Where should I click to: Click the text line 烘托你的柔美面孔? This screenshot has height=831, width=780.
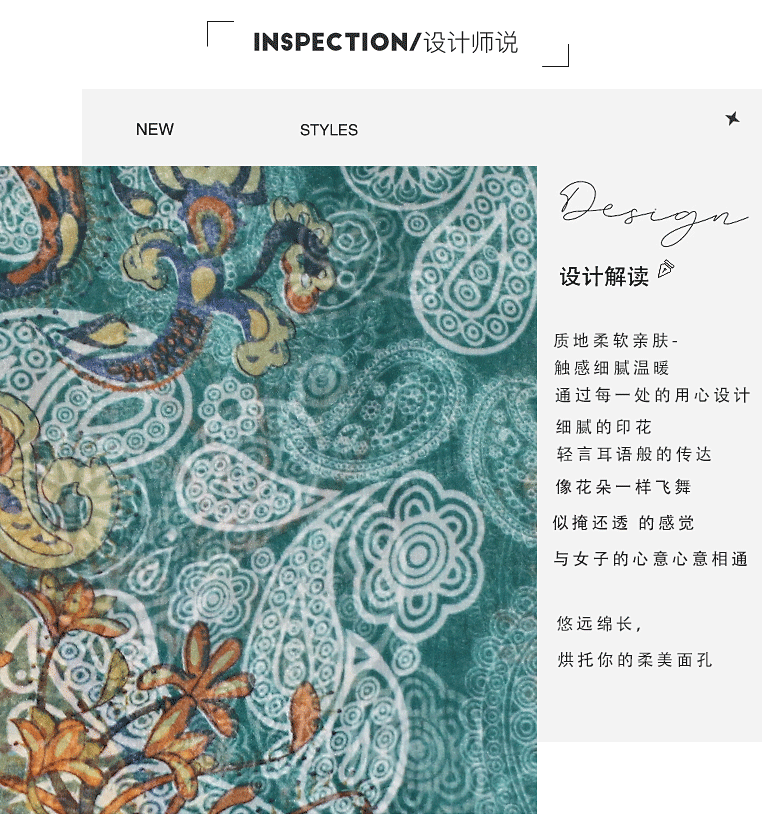click(x=634, y=660)
